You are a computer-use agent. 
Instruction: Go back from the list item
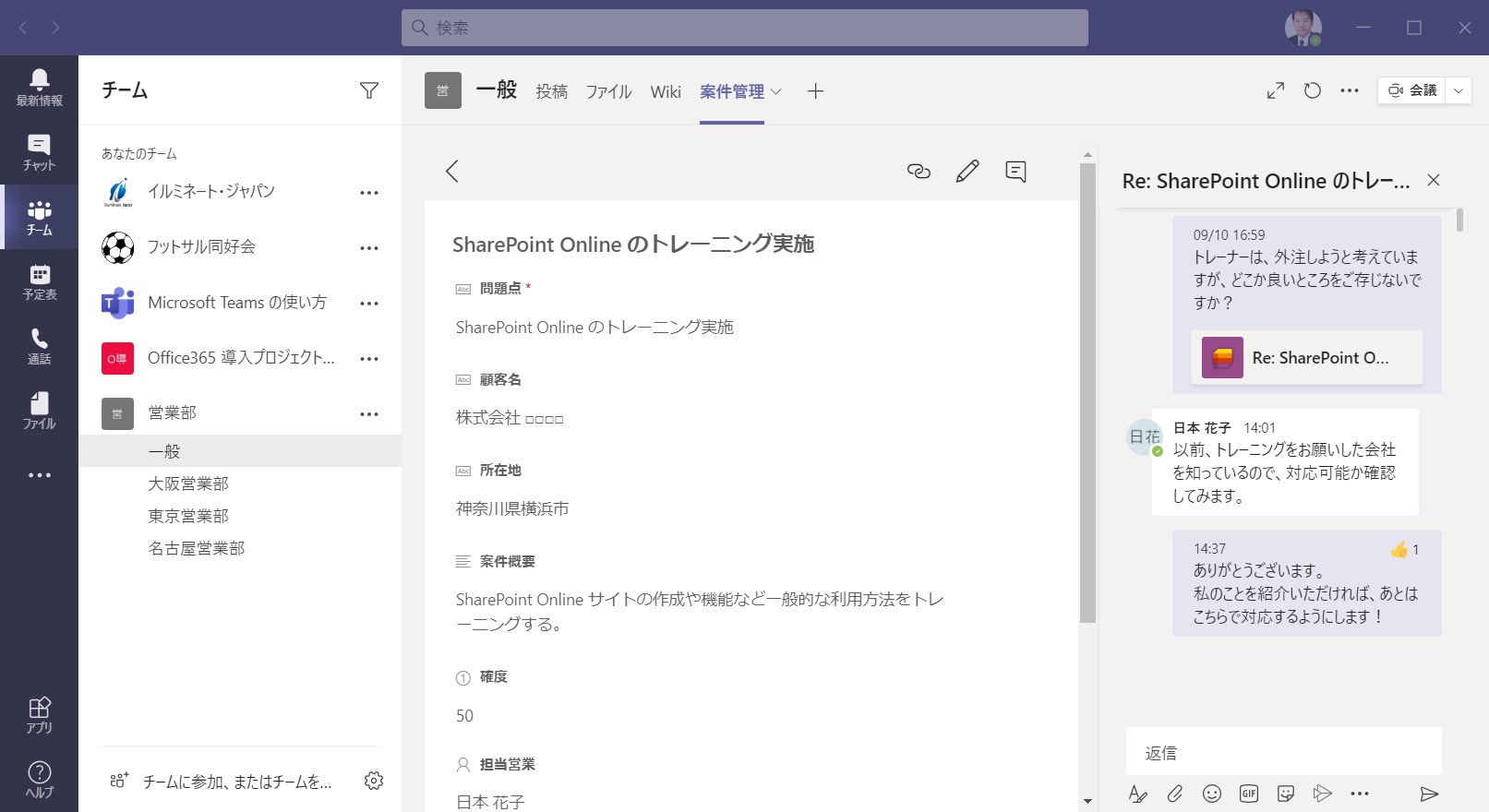pyautogui.click(x=452, y=171)
